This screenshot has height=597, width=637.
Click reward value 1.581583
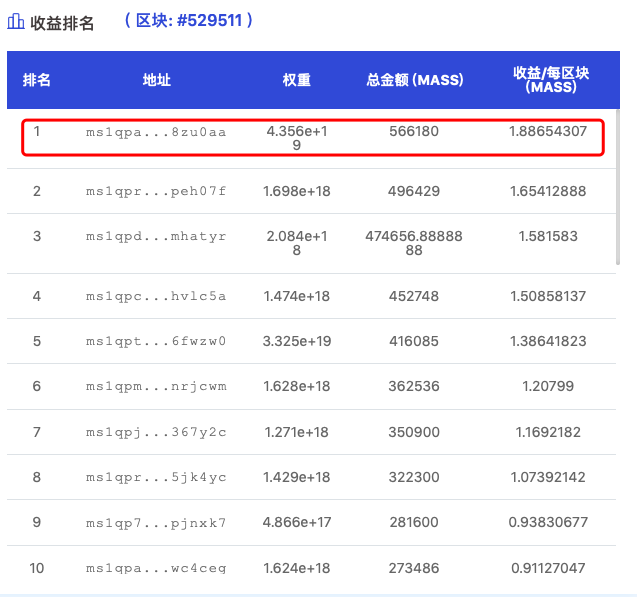click(548, 236)
